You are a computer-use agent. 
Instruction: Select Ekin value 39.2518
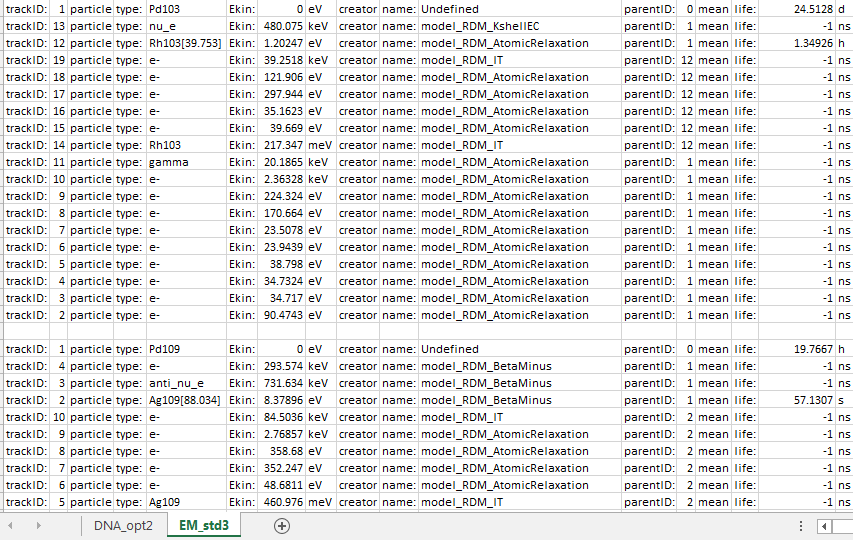point(282,60)
